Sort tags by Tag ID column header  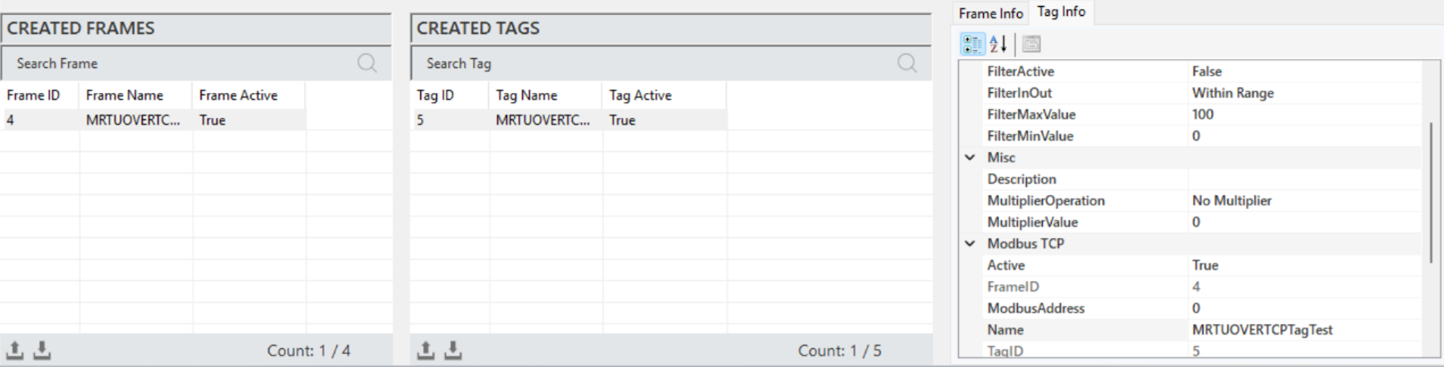pos(450,95)
